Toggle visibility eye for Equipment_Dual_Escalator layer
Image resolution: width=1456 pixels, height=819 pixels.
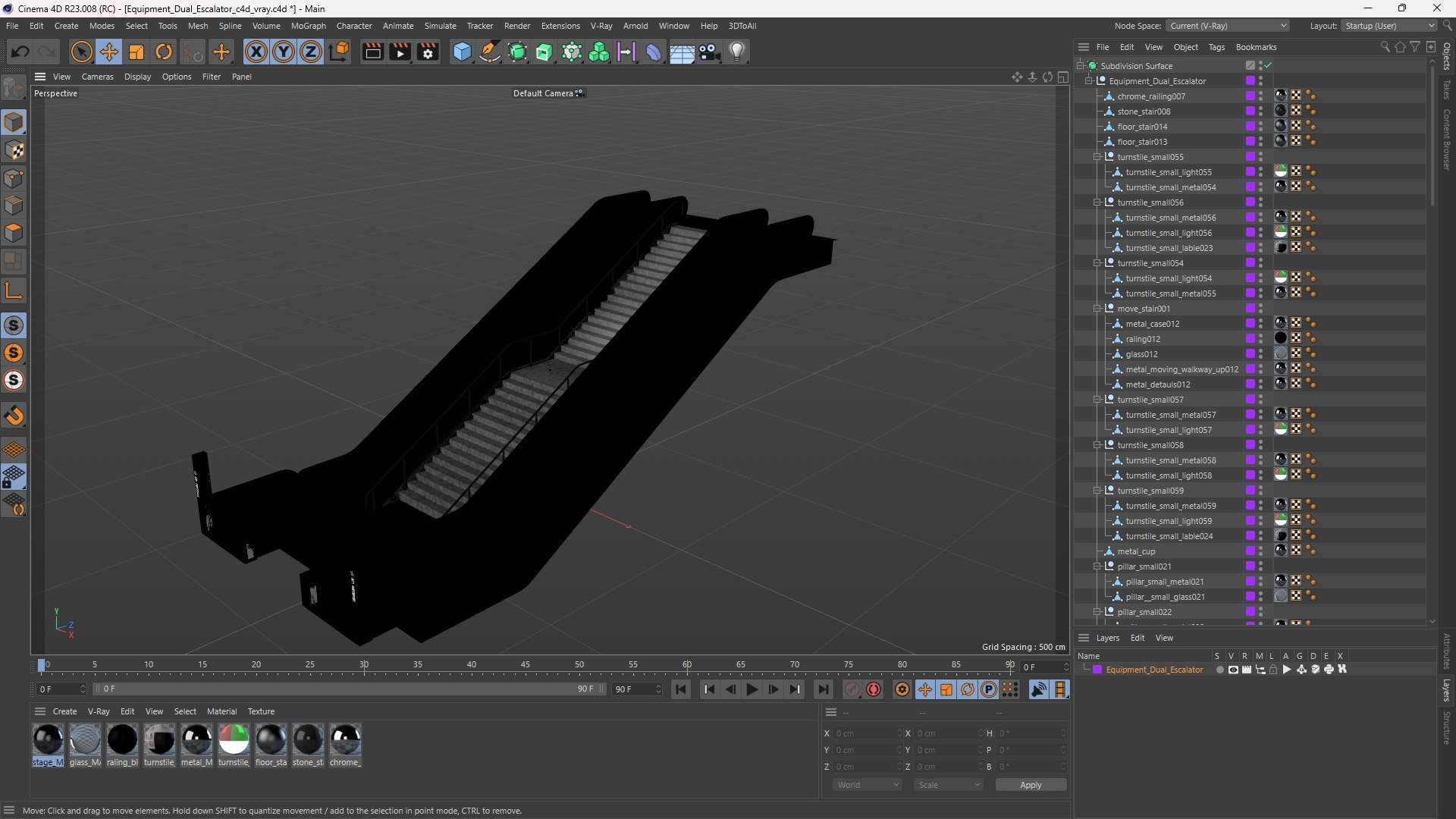[x=1233, y=670]
